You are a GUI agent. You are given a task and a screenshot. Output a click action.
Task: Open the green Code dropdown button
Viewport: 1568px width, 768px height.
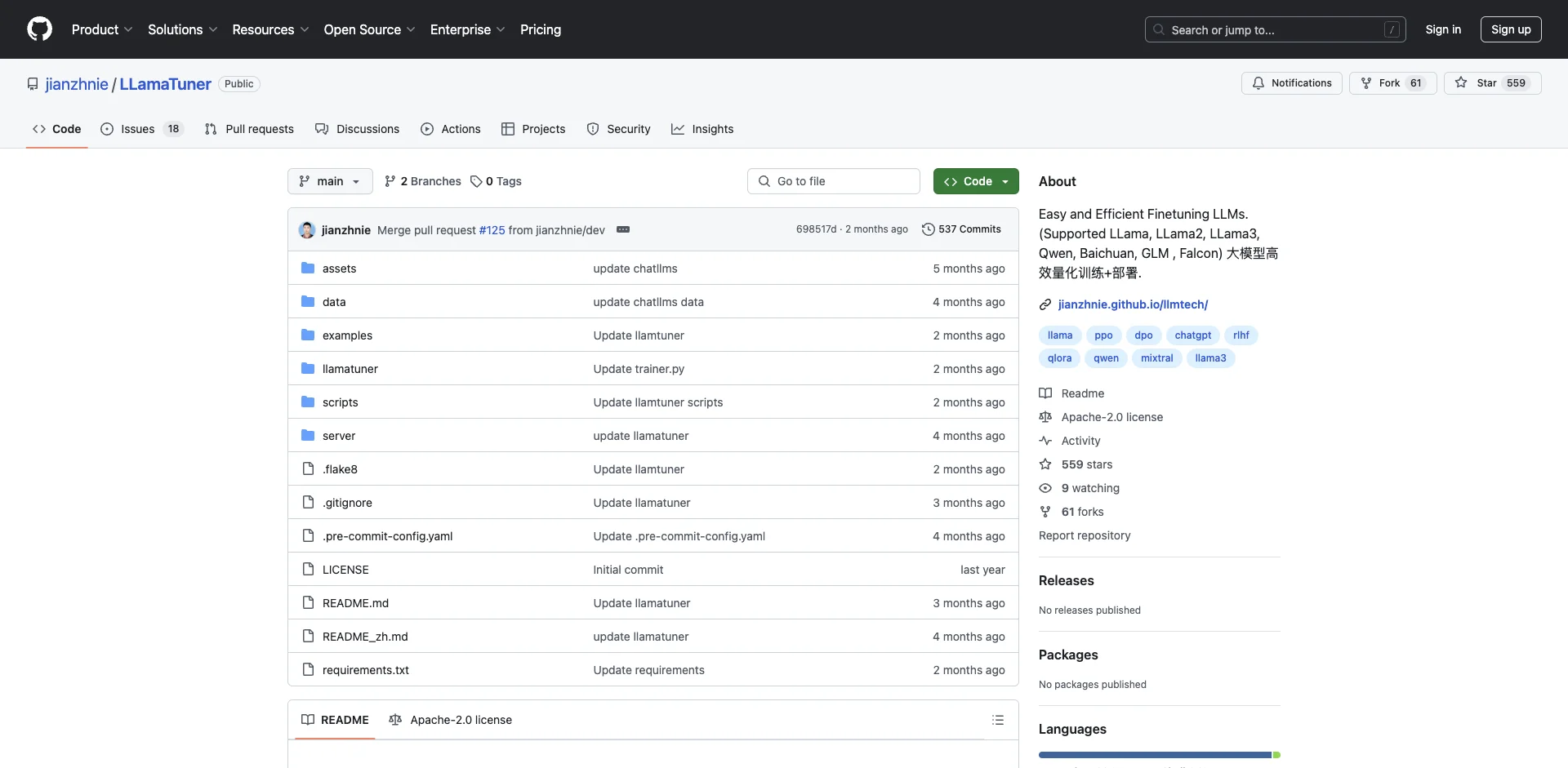point(976,181)
